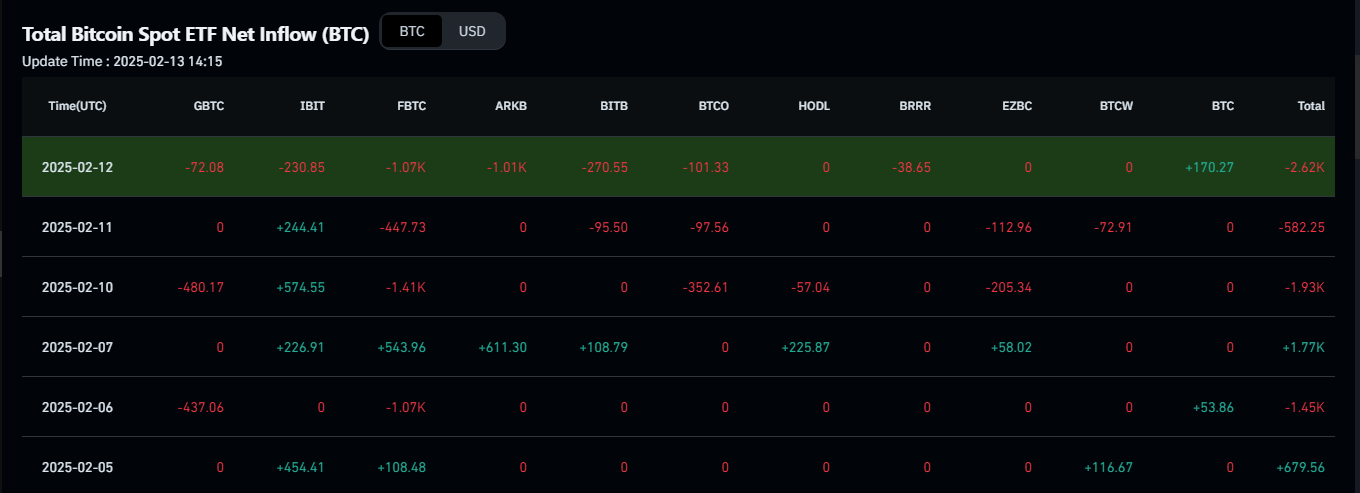Select the FBTC column header
This screenshot has height=493, width=1360.
point(412,106)
